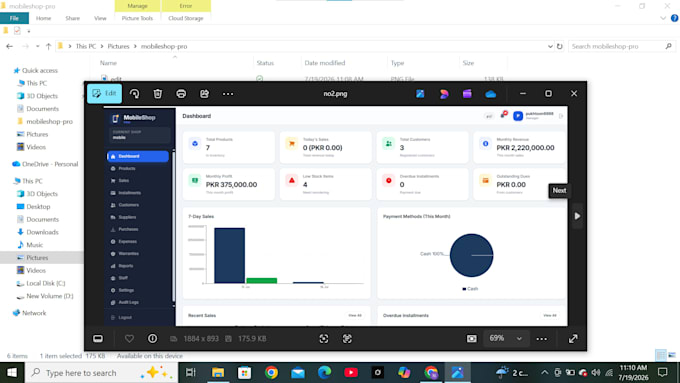Click Pictures in the address breadcrumb
680x383 pixels.
pyautogui.click(x=118, y=46)
